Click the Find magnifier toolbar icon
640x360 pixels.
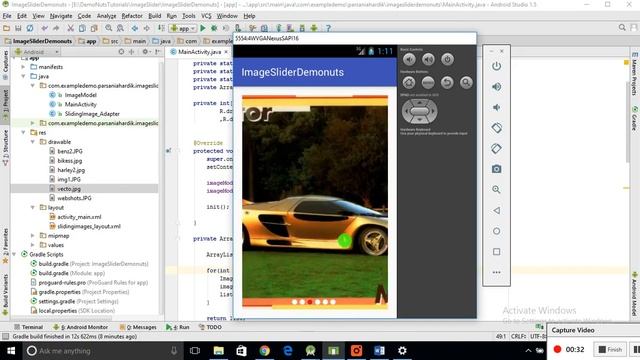coord(109,28)
